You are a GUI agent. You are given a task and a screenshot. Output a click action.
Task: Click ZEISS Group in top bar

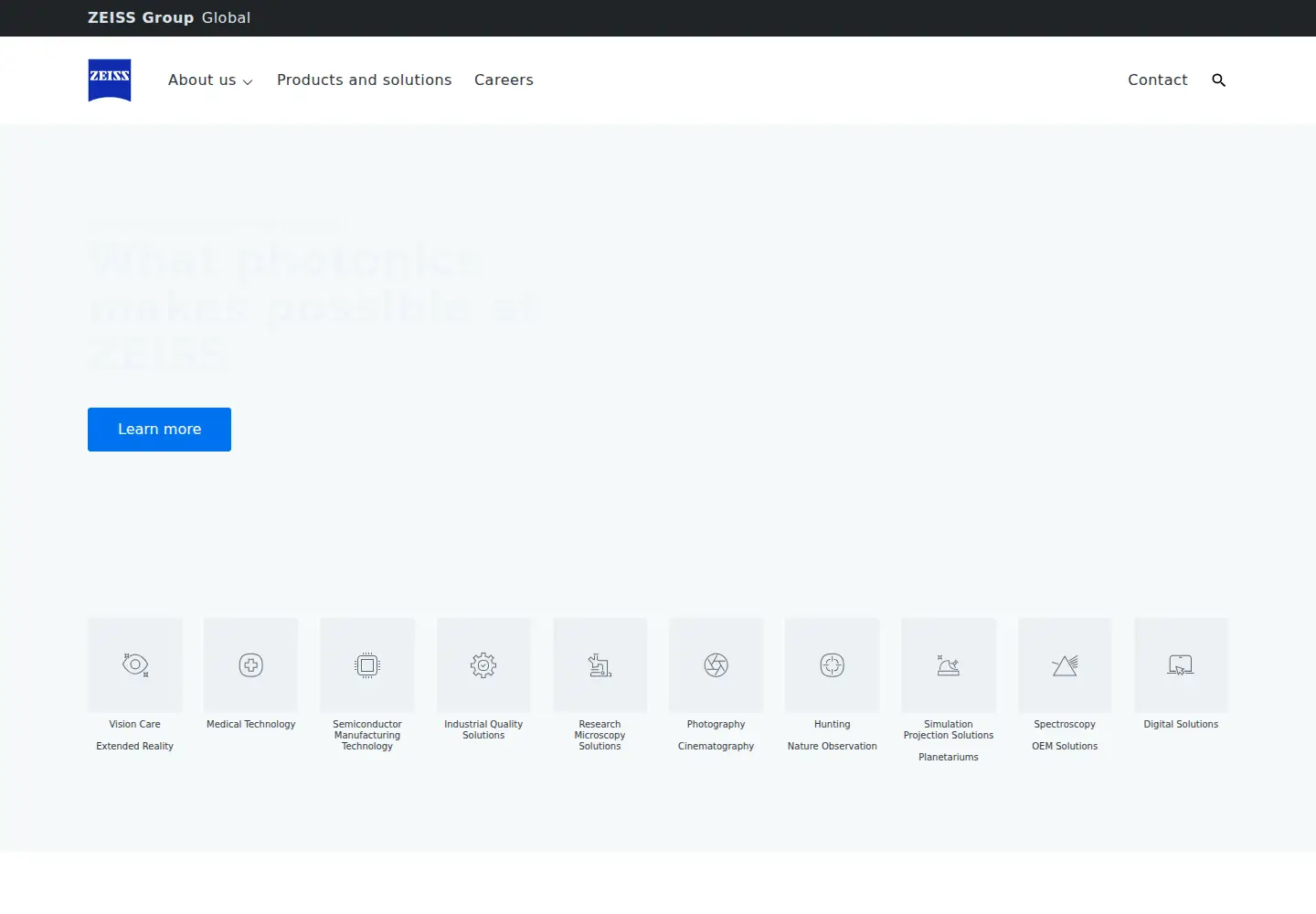[141, 17]
